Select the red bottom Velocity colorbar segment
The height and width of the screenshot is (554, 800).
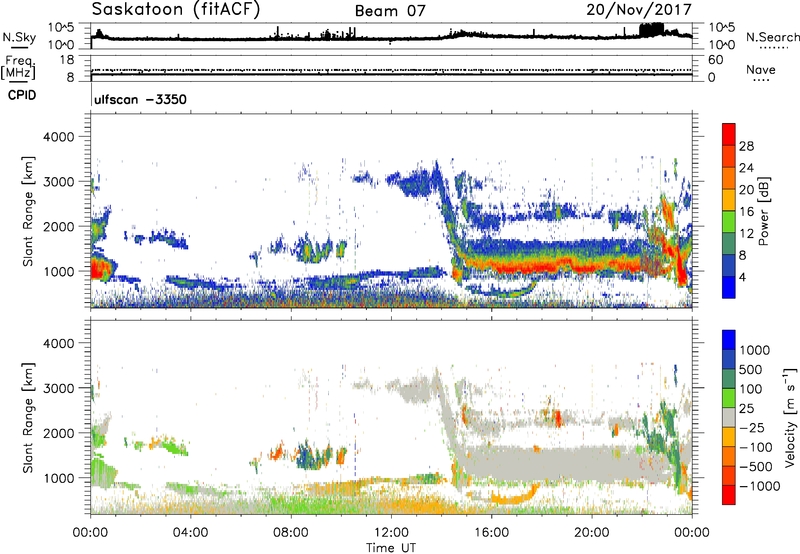(729, 495)
